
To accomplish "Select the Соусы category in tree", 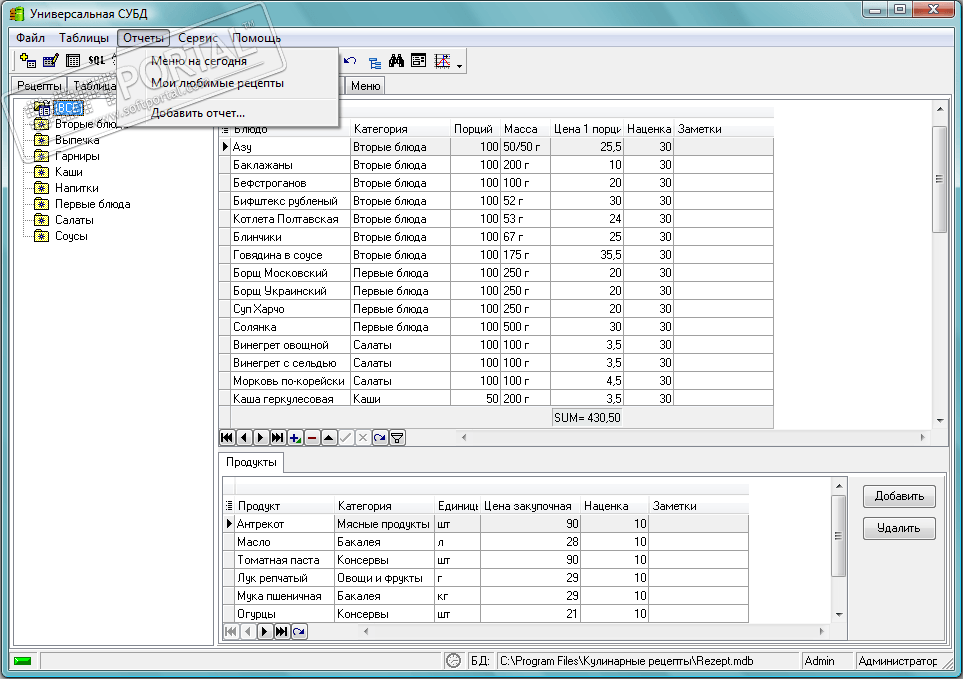I will [x=71, y=236].
